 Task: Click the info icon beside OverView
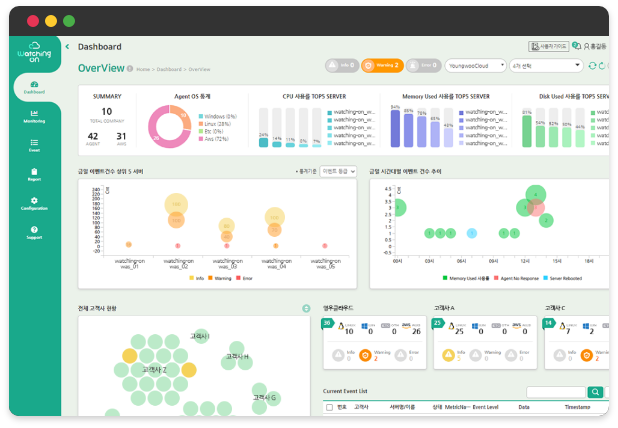130,68
